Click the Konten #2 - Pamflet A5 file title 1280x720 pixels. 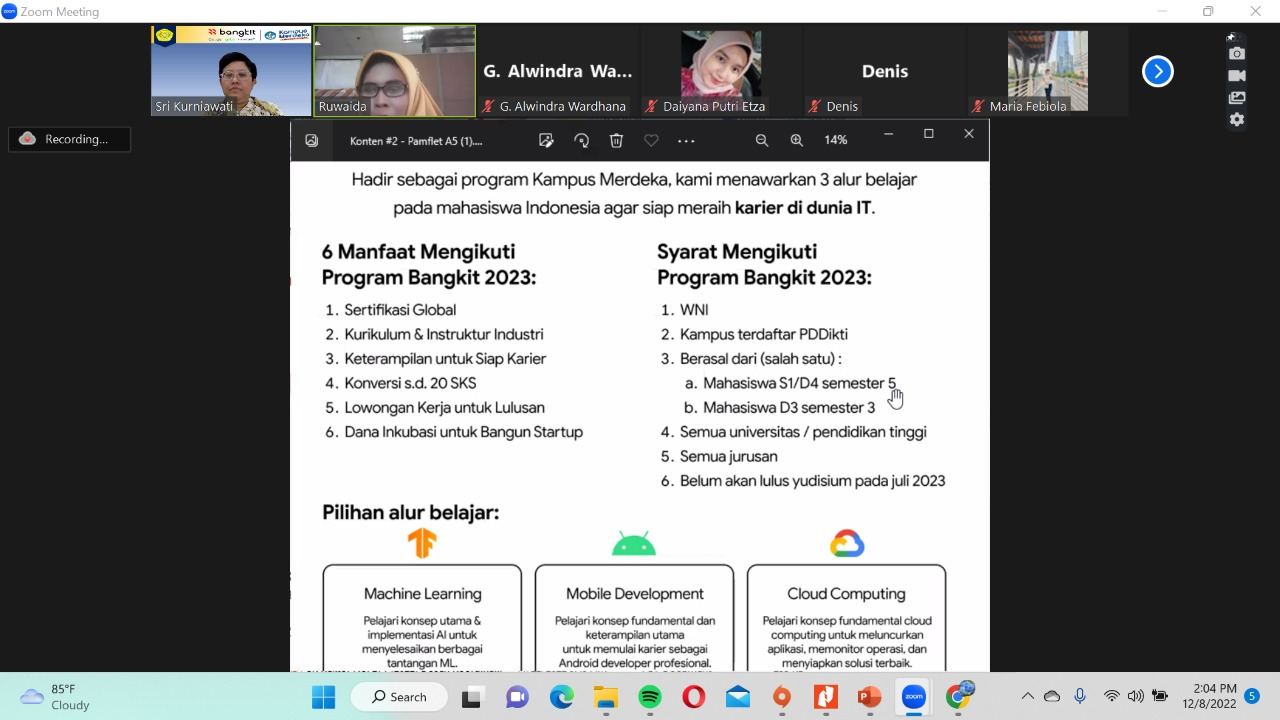click(416, 141)
